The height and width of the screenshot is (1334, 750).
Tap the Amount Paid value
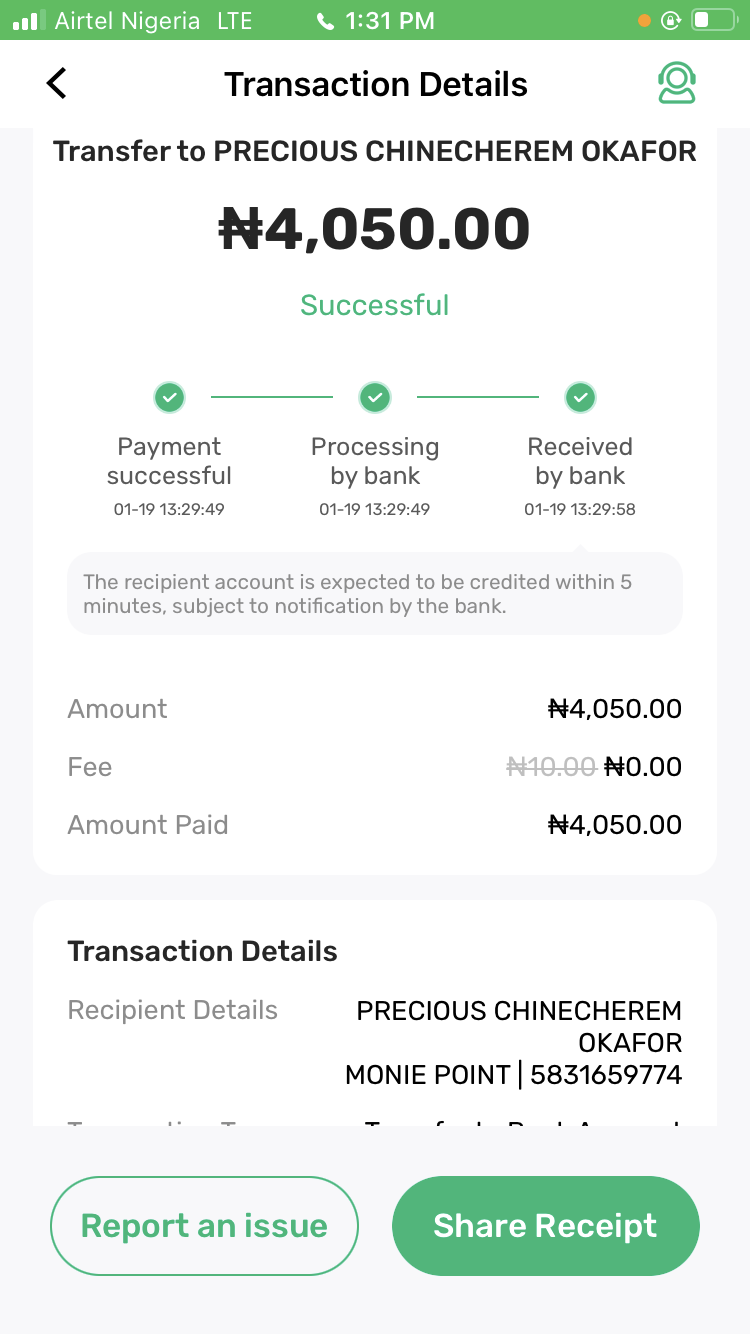coord(615,825)
